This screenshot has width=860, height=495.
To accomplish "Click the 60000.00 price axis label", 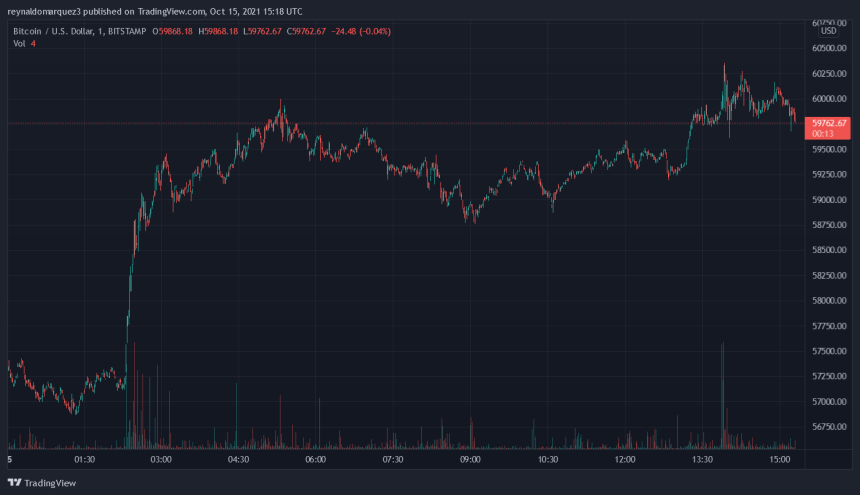I will tap(829, 99).
